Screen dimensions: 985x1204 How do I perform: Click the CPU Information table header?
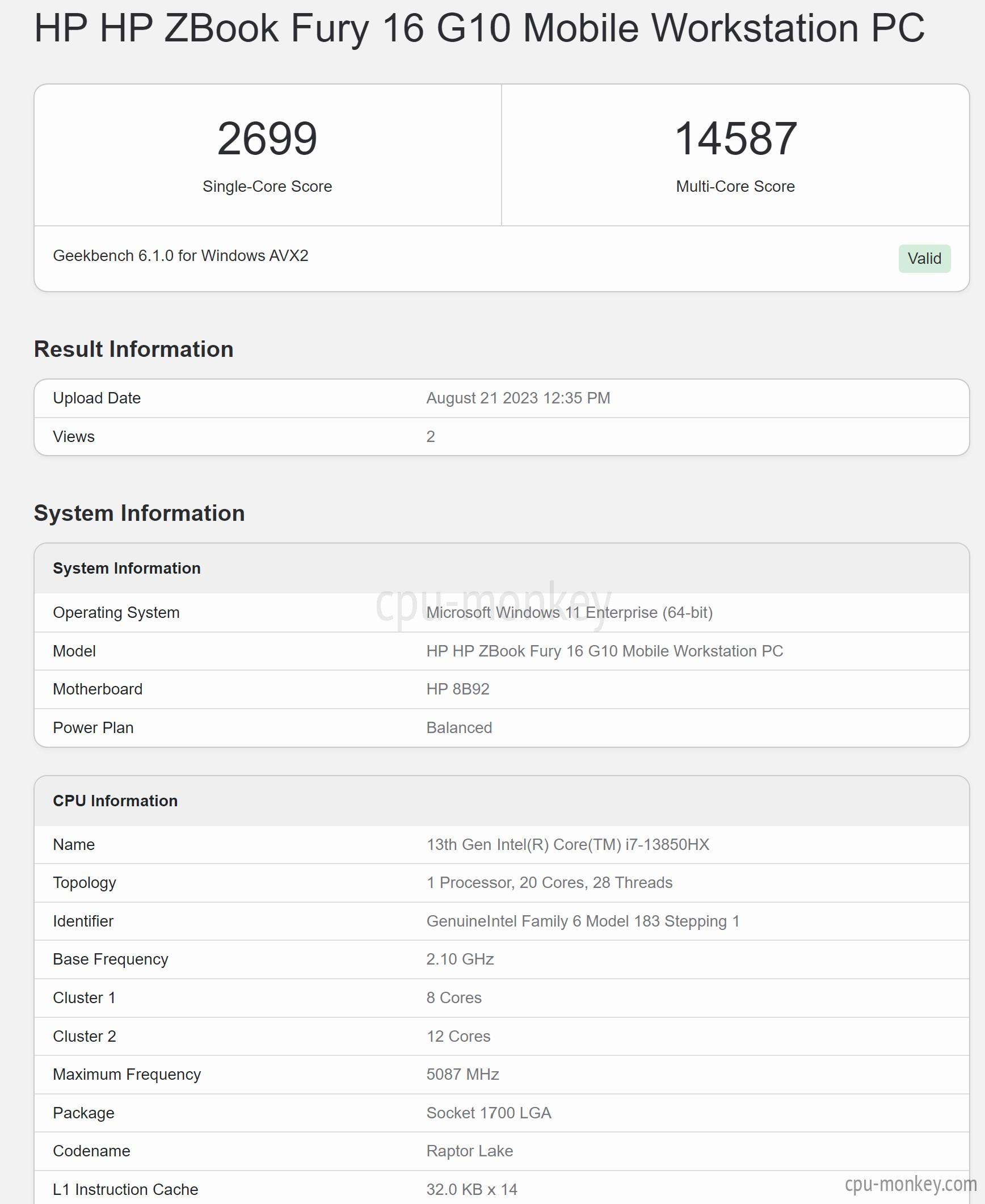click(115, 801)
